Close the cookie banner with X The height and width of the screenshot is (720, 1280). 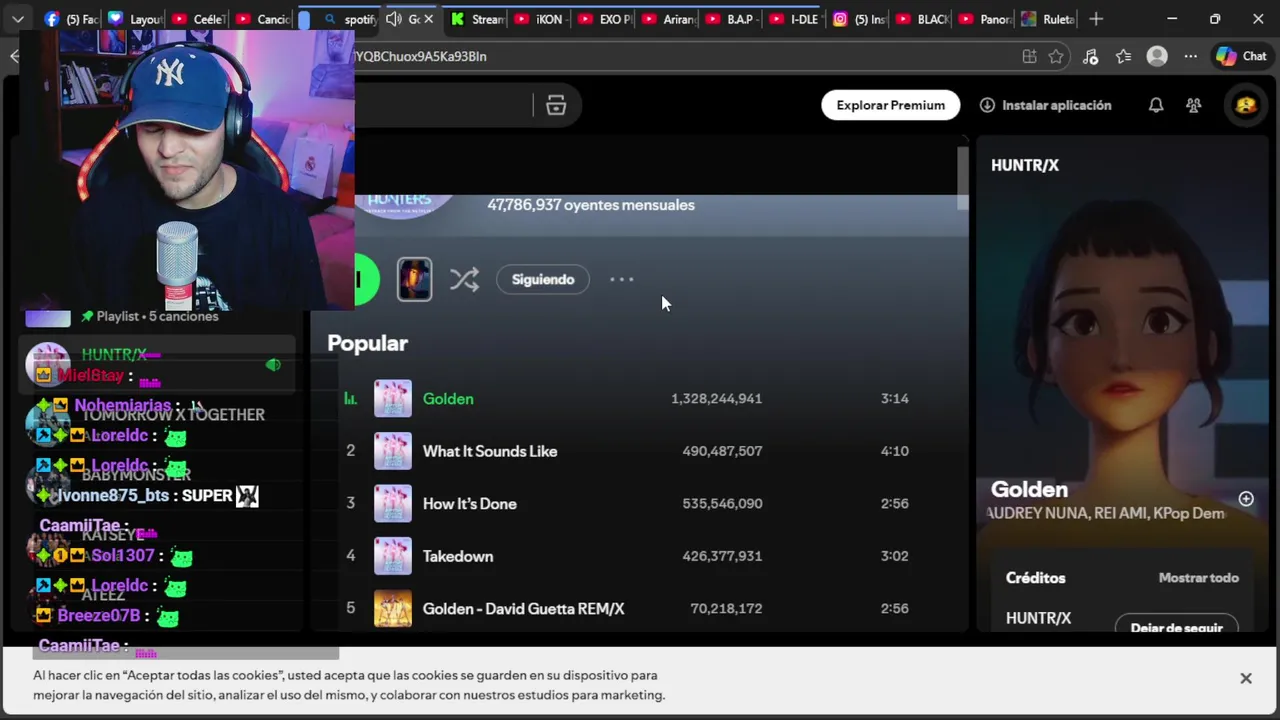click(1246, 678)
